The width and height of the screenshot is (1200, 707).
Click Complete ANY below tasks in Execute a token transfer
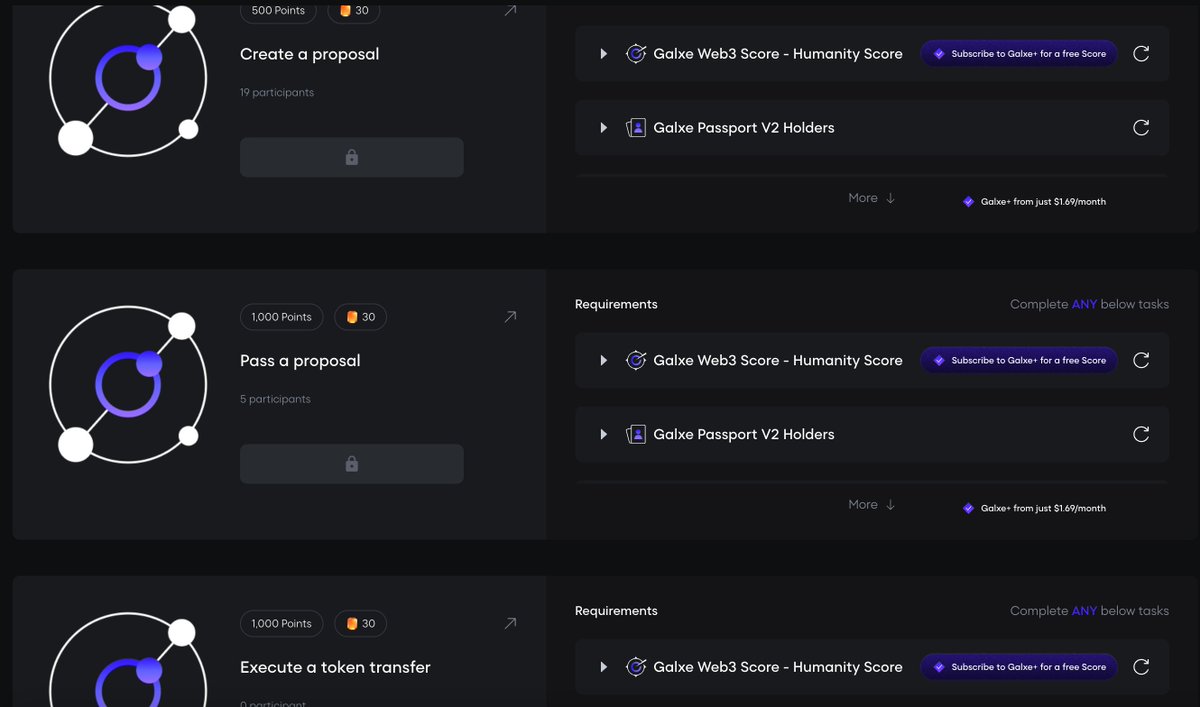pyautogui.click(x=1089, y=611)
